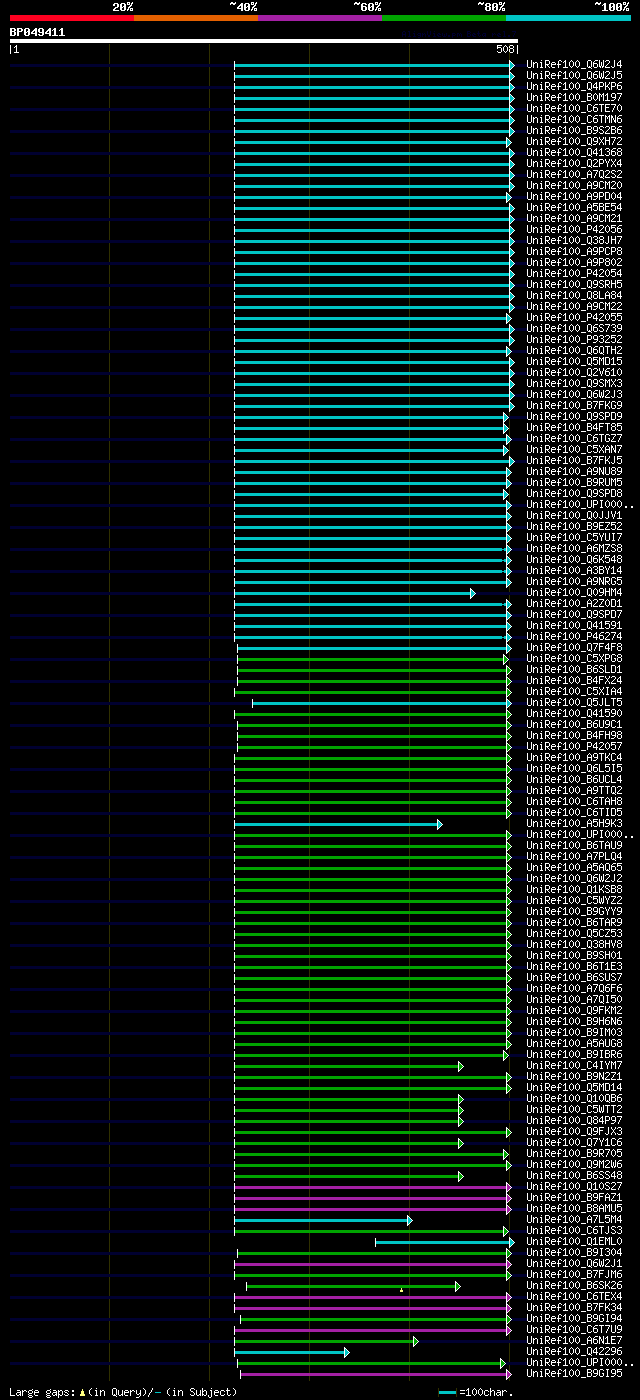Click the green ~80% legend segment

[x=443, y=18]
